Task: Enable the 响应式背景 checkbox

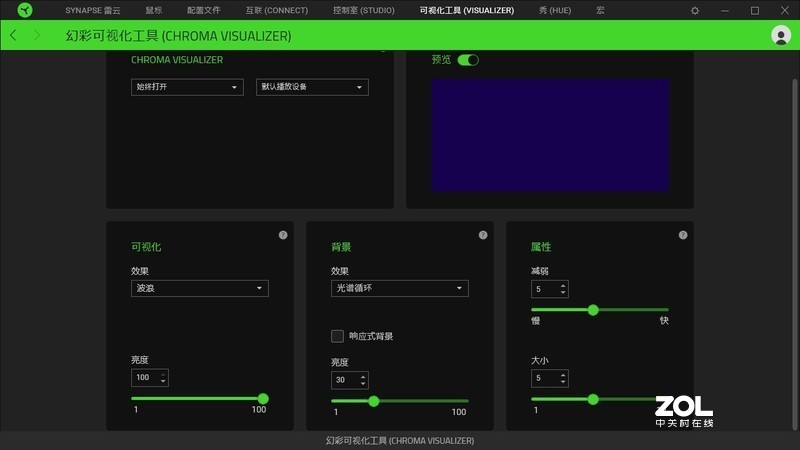Action: pyautogui.click(x=337, y=336)
